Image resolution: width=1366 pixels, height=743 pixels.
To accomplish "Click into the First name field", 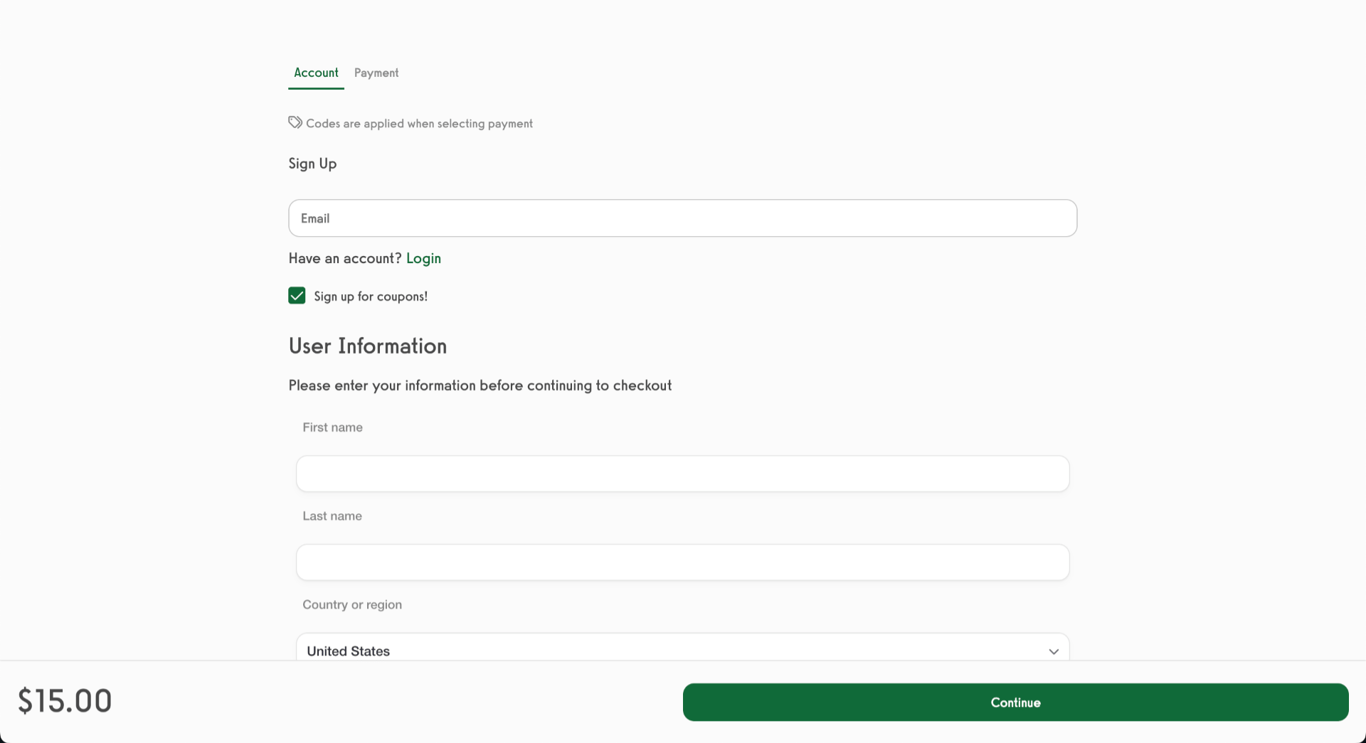I will [682, 474].
